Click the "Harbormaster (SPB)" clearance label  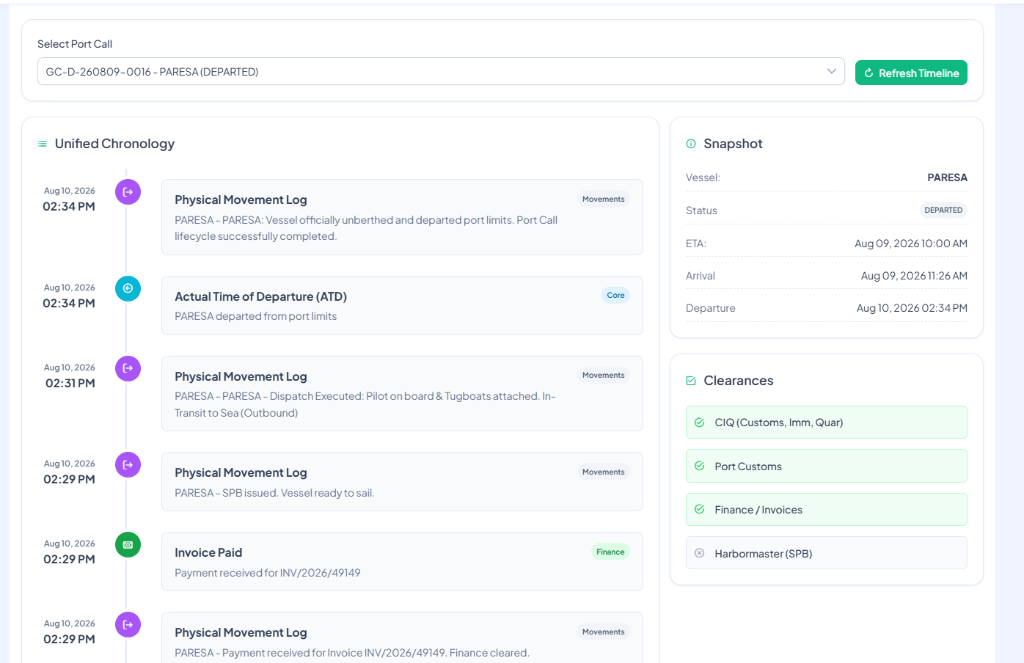[763, 554]
